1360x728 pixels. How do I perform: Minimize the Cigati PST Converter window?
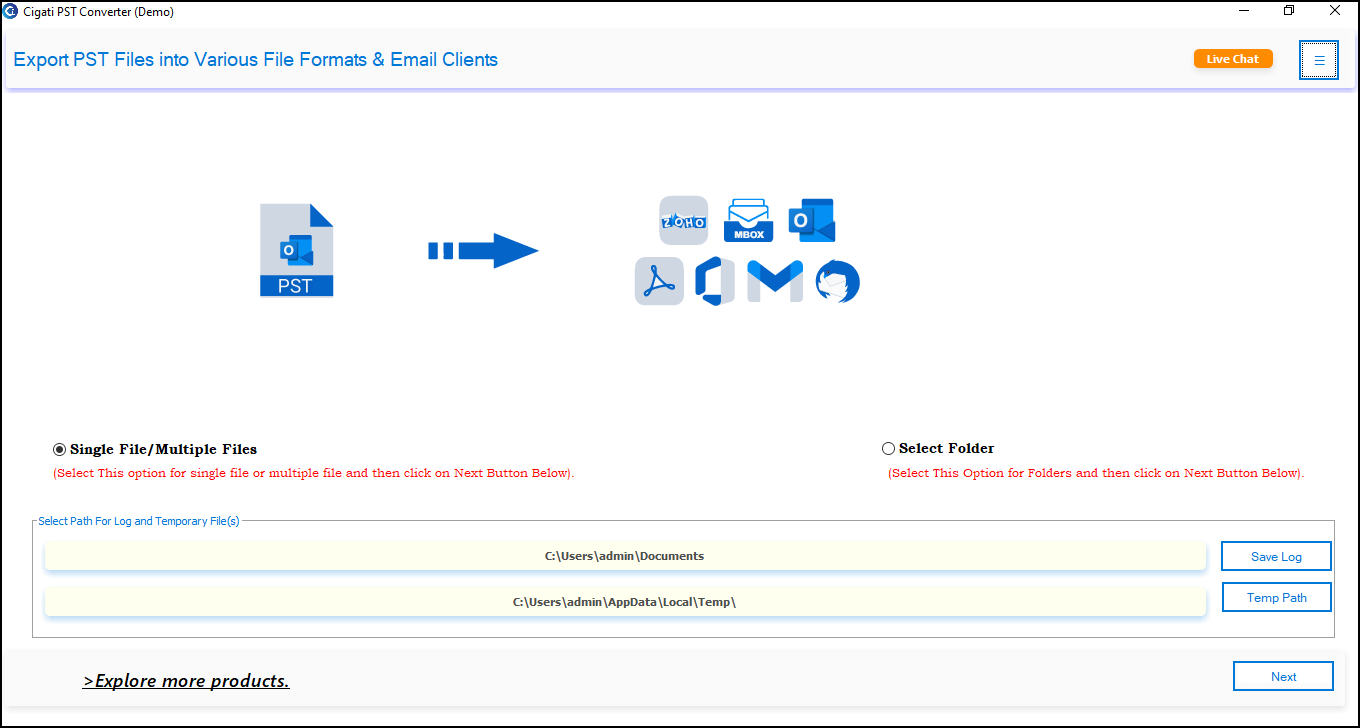click(x=1244, y=11)
